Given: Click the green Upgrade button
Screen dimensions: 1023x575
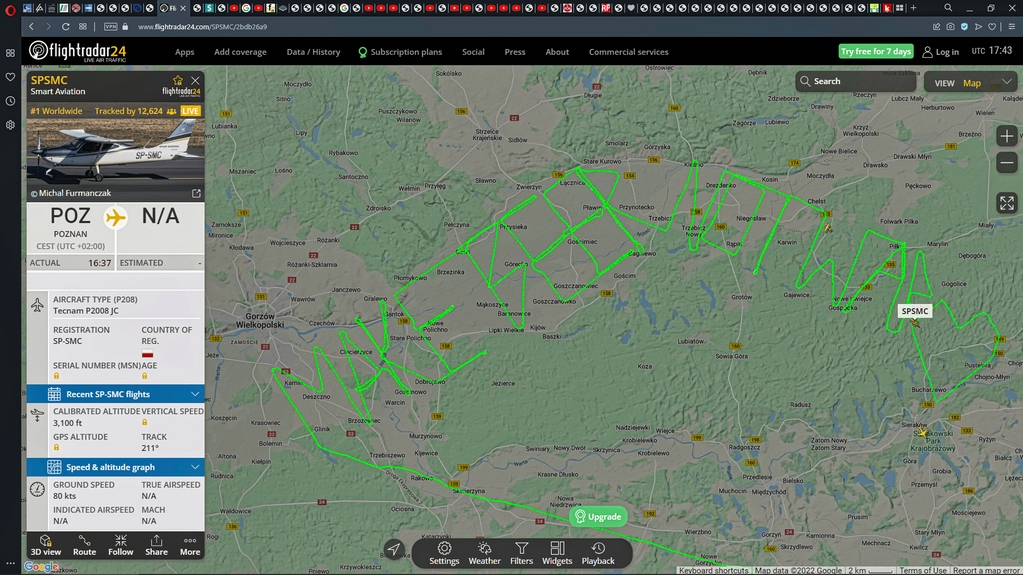Looking at the screenshot, I should (598, 516).
